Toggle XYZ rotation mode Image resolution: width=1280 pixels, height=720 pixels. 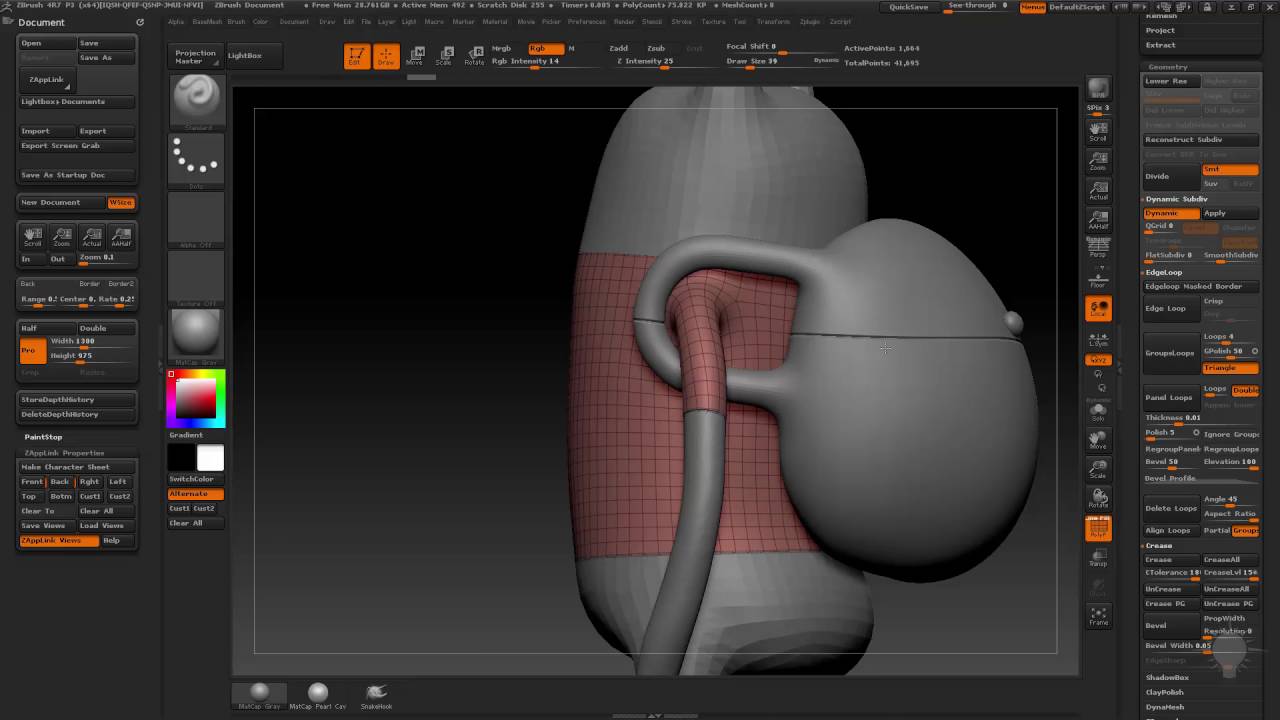[x=1098, y=360]
